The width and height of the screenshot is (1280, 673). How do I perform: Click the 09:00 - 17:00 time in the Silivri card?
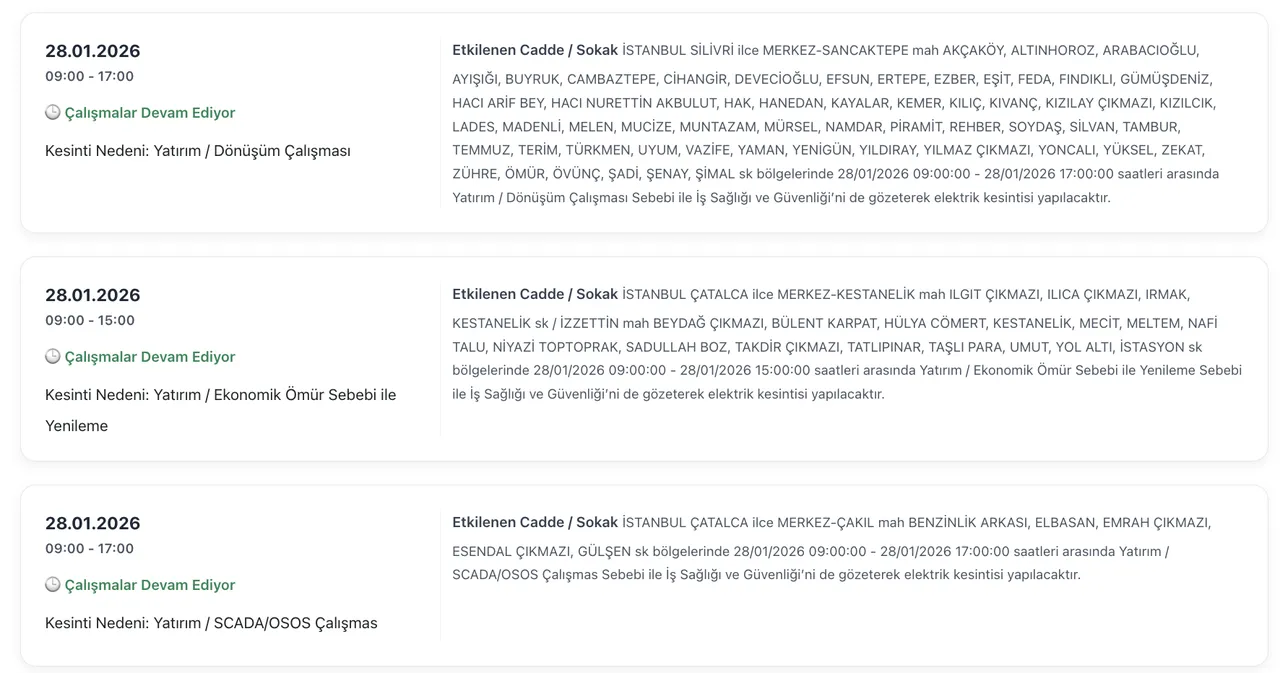click(x=90, y=77)
